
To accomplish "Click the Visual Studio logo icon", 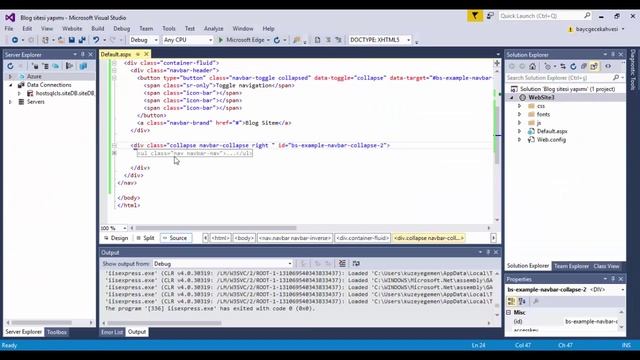I will [x=10, y=18].
